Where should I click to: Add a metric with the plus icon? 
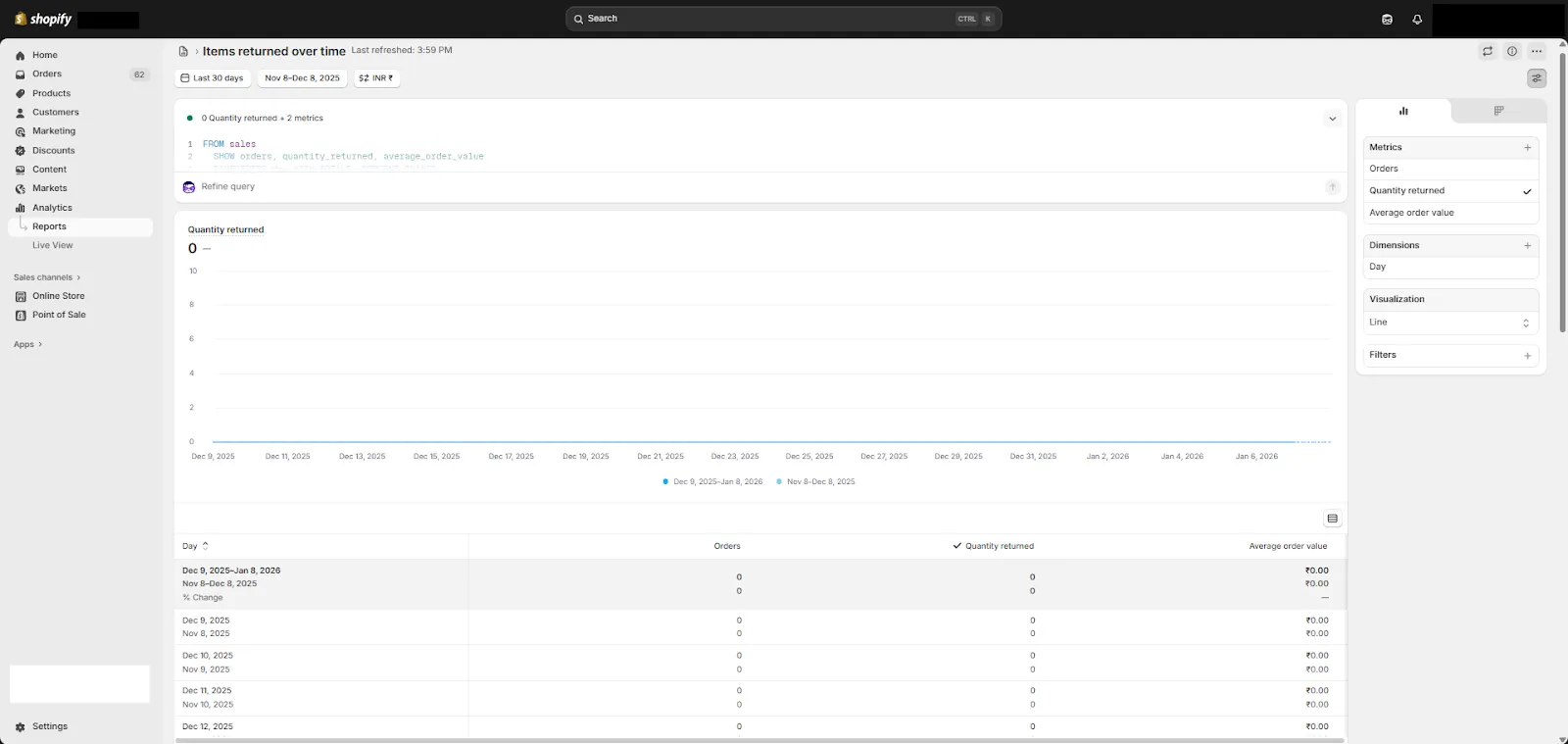(x=1527, y=148)
